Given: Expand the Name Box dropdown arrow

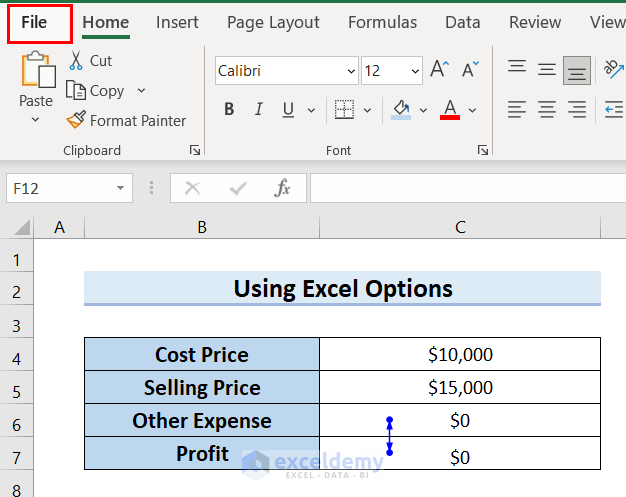Looking at the screenshot, I should click(x=121, y=188).
